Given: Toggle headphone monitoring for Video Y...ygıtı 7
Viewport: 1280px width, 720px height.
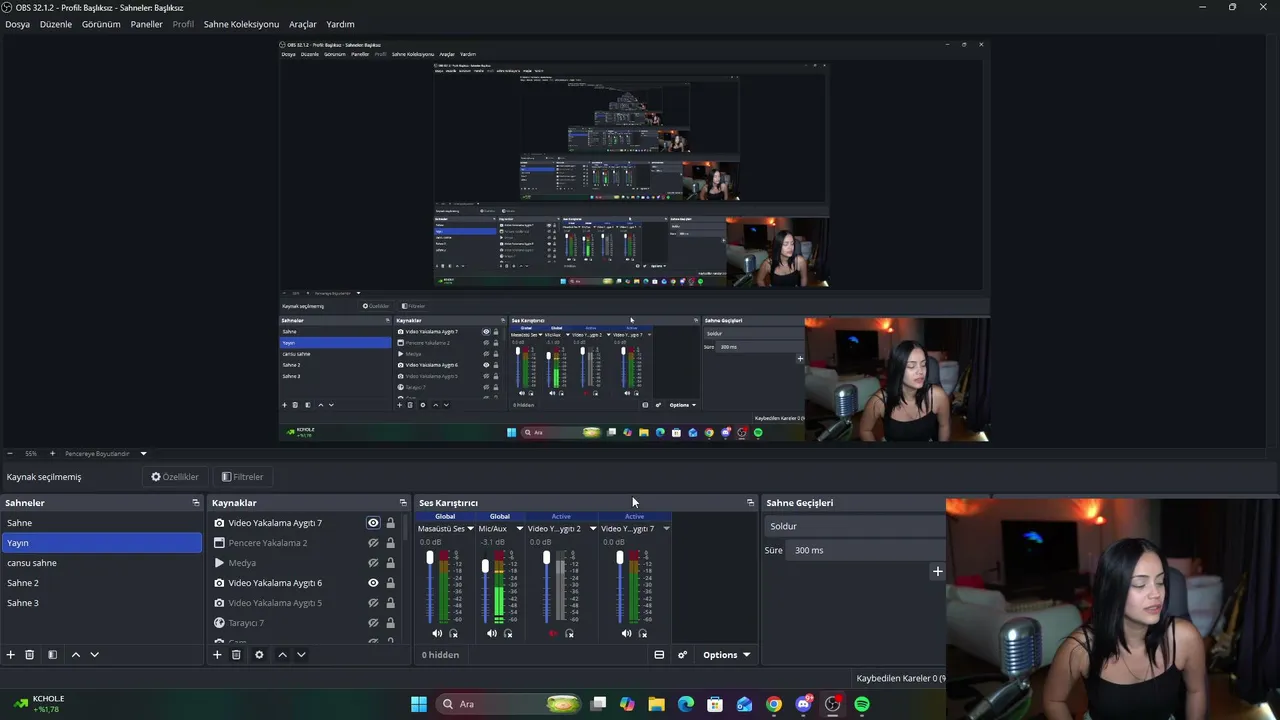Looking at the screenshot, I should tap(643, 634).
